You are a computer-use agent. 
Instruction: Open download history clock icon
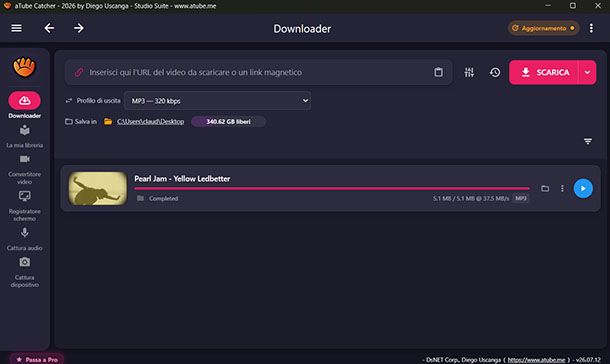point(495,72)
